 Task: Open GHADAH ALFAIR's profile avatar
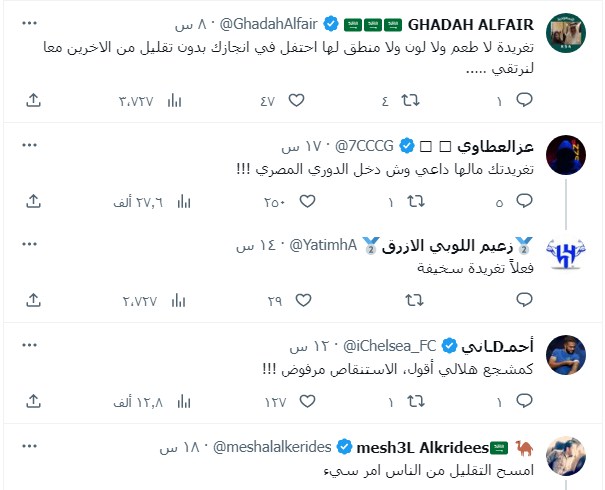click(570, 33)
